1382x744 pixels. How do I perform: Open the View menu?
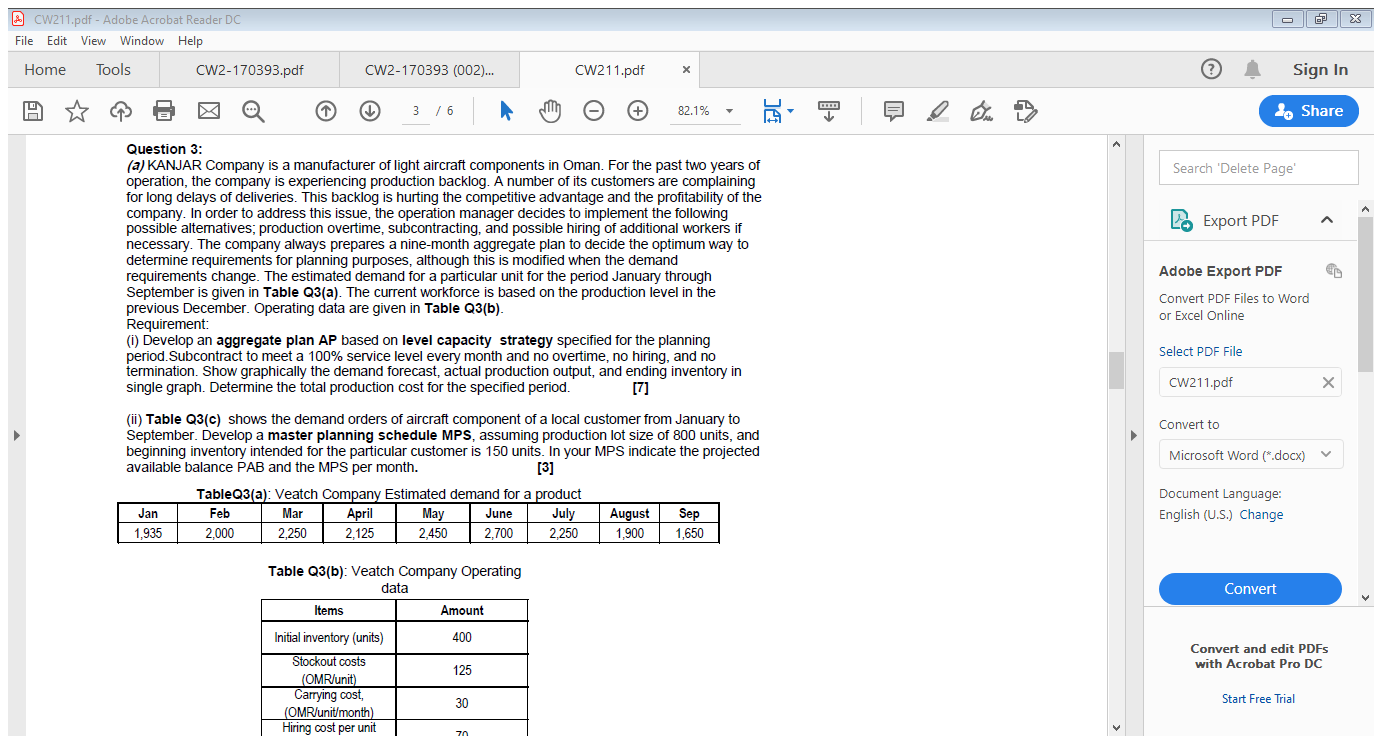[x=93, y=41]
